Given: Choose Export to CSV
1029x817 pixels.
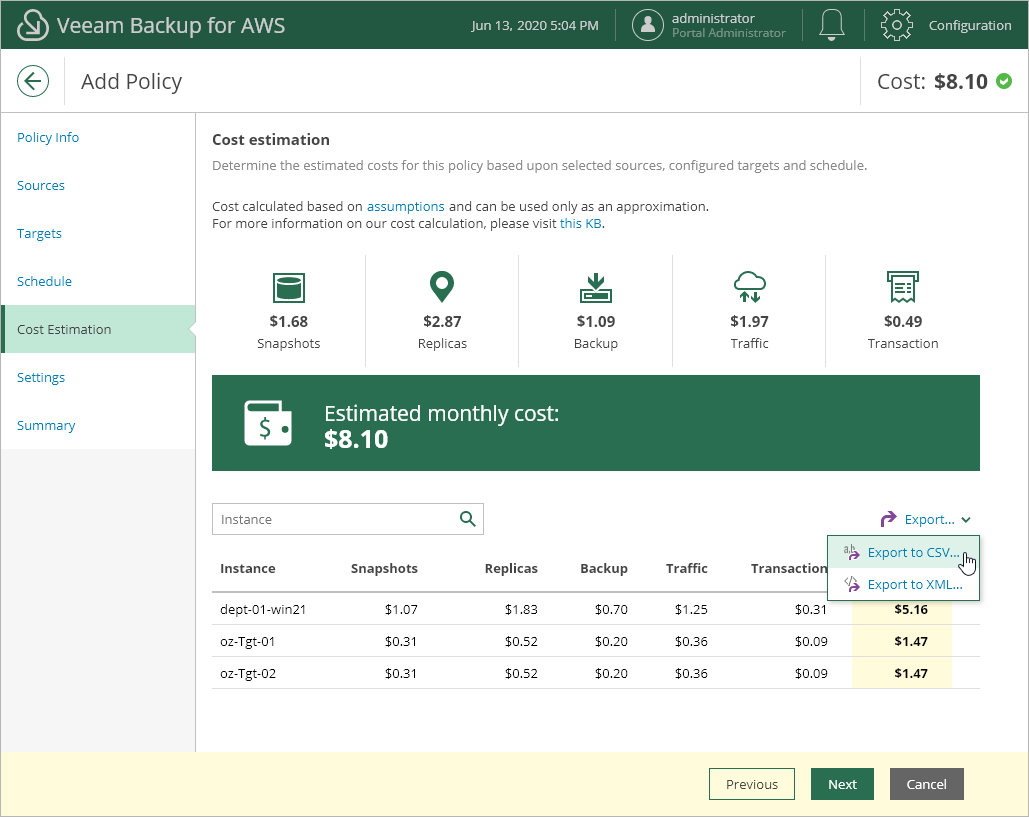Looking at the screenshot, I should click(x=903, y=552).
